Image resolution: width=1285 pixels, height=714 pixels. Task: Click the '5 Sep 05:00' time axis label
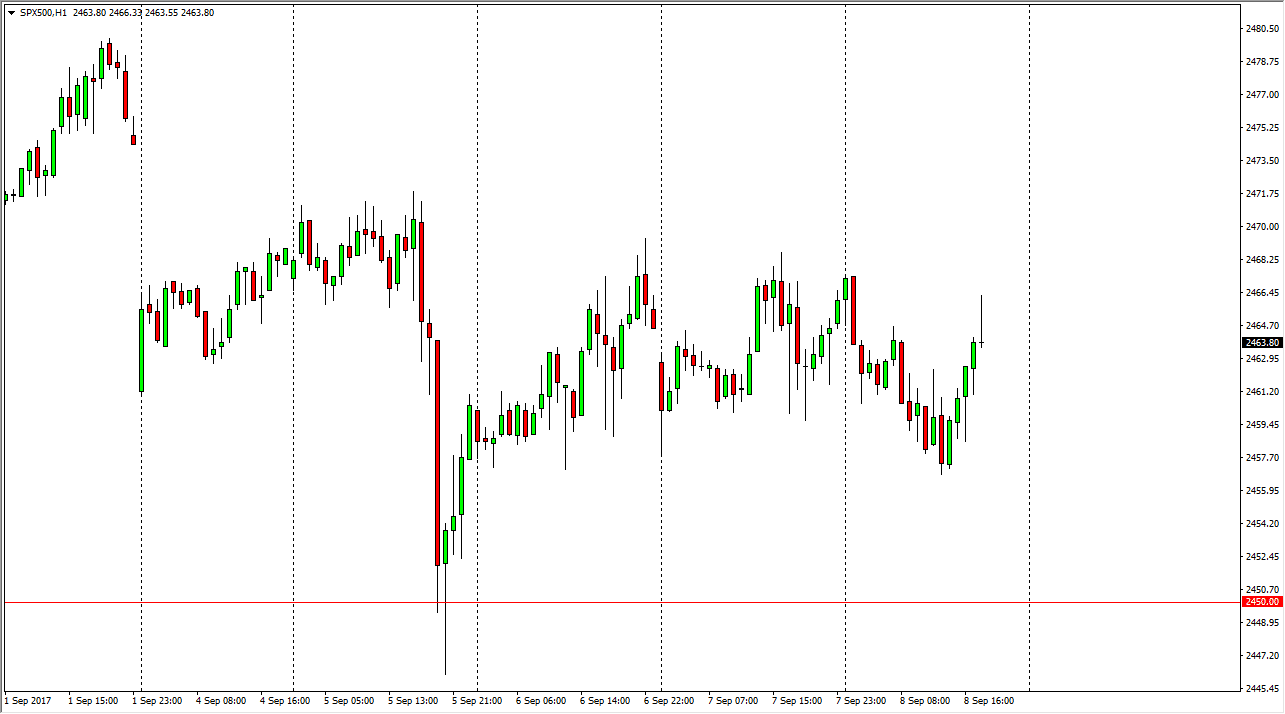[349, 701]
